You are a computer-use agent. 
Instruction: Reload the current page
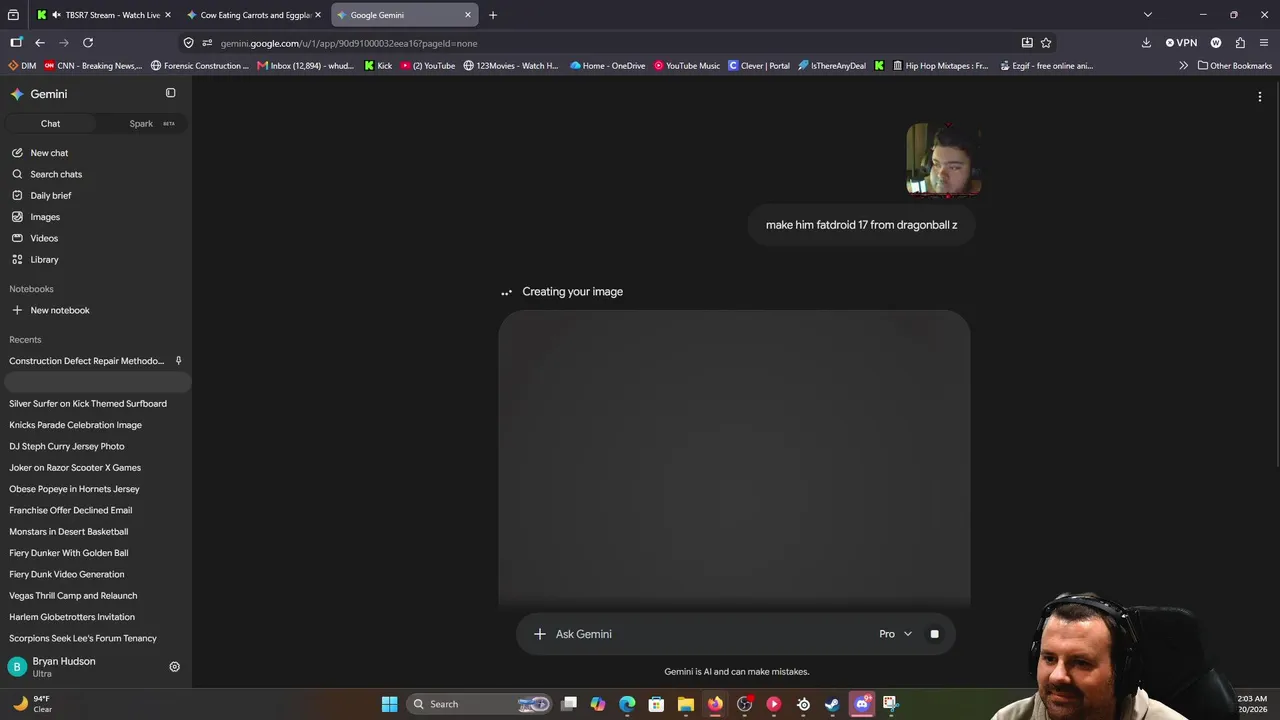click(88, 43)
